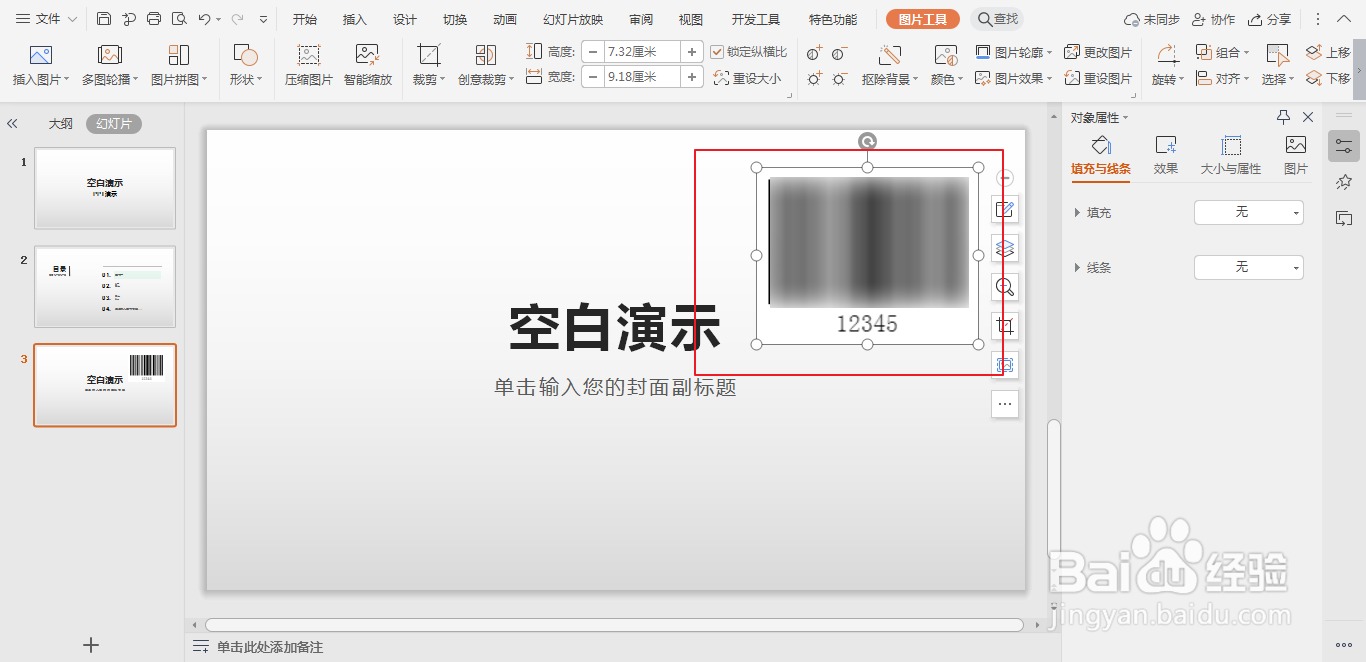The image size is (1366, 662).
Task: Pin the Object Properties panel
Action: 1284,117
